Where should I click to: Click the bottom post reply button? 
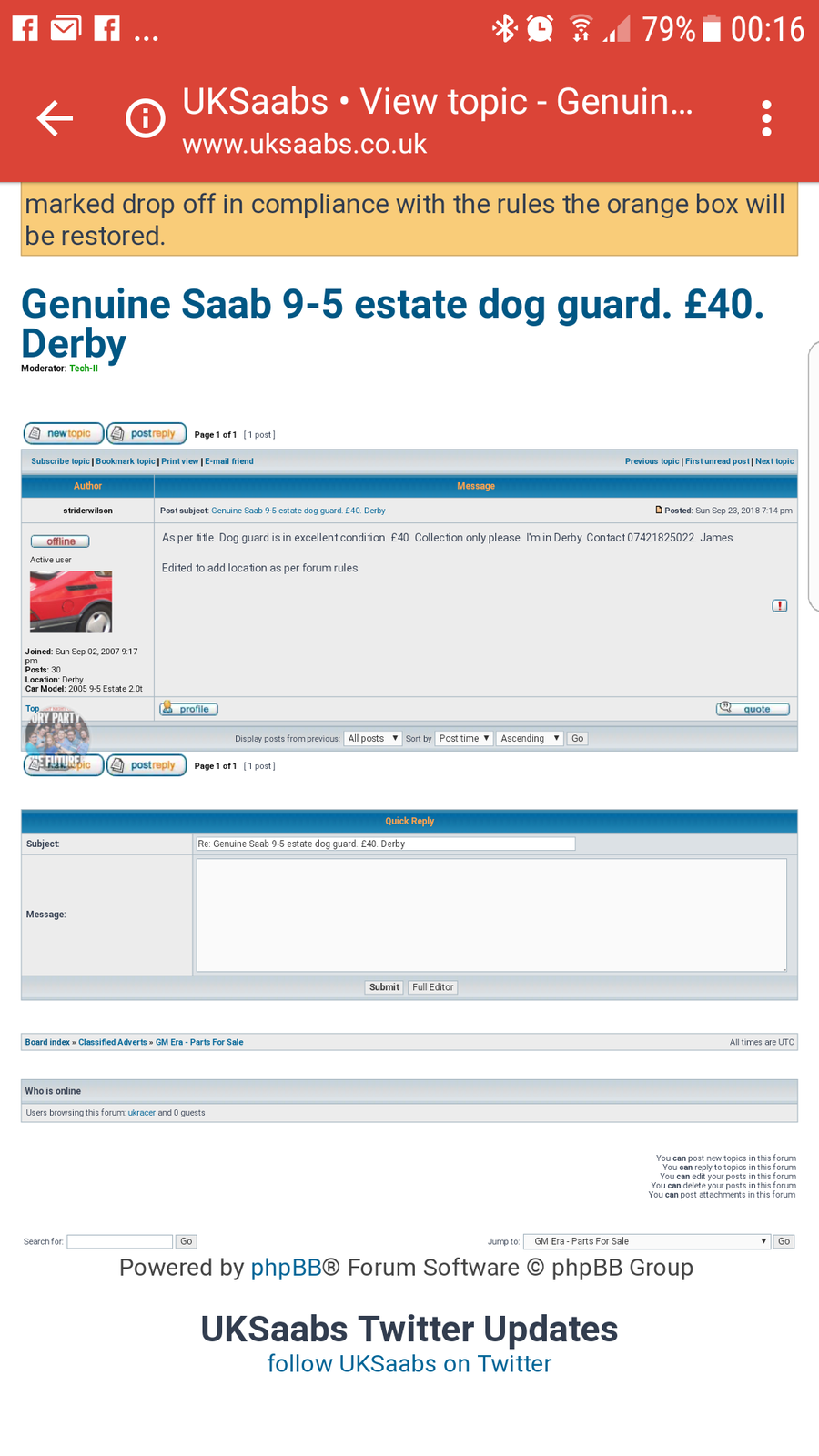point(147,765)
